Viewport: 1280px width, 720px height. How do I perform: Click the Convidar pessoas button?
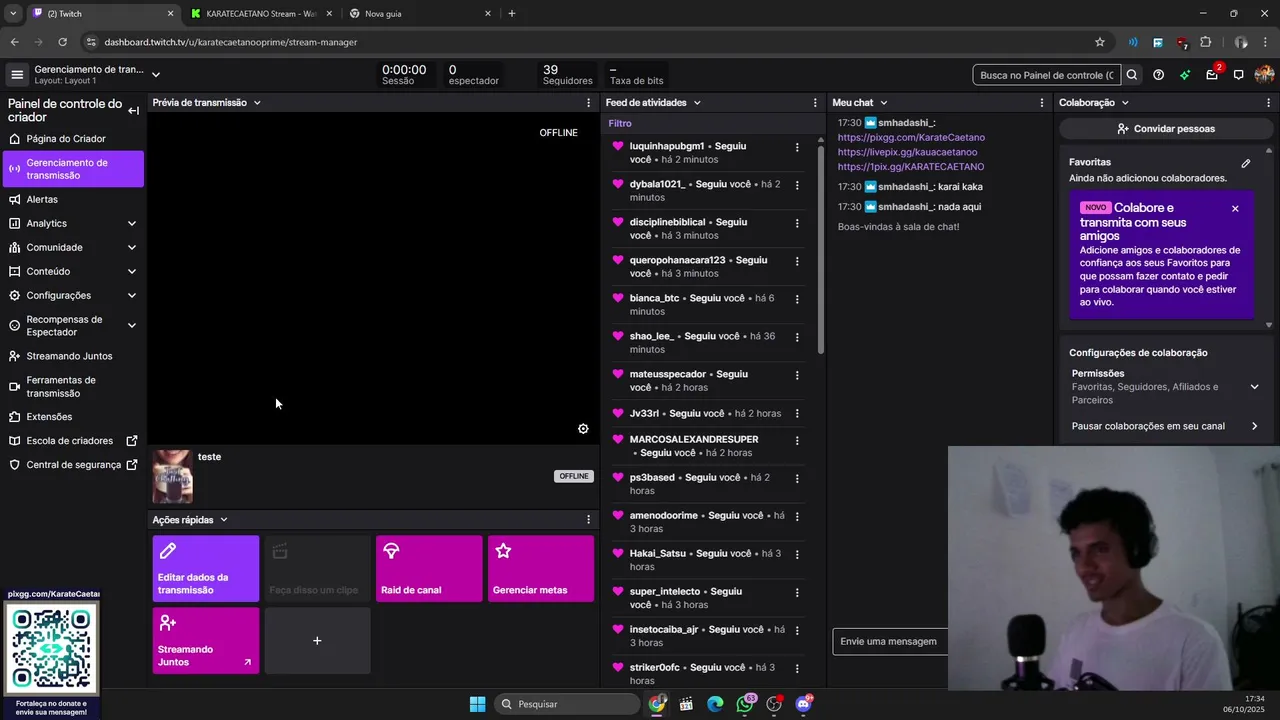coord(1166,129)
